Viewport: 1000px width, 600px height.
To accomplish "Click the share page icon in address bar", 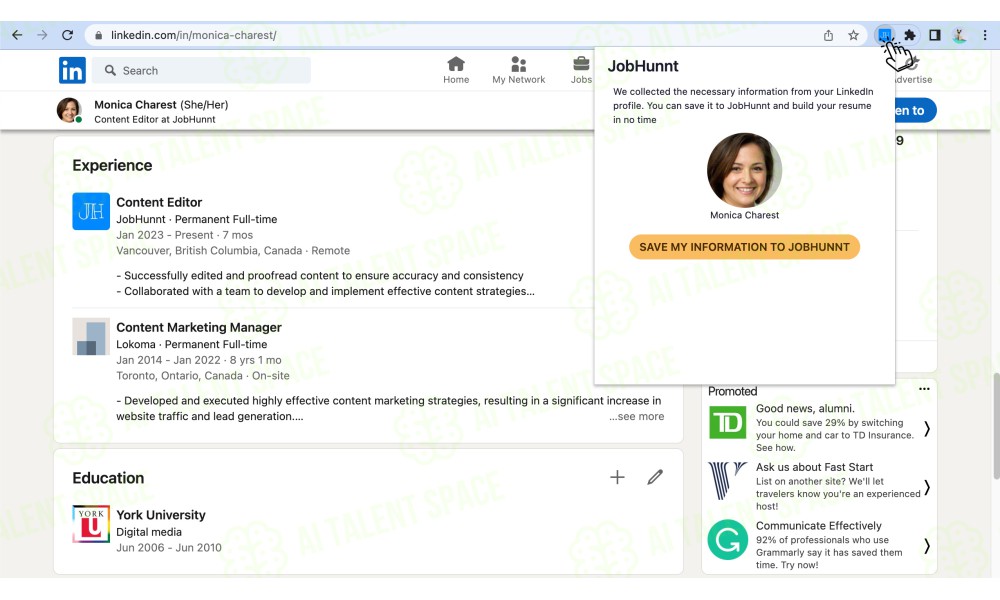I will tap(828, 35).
